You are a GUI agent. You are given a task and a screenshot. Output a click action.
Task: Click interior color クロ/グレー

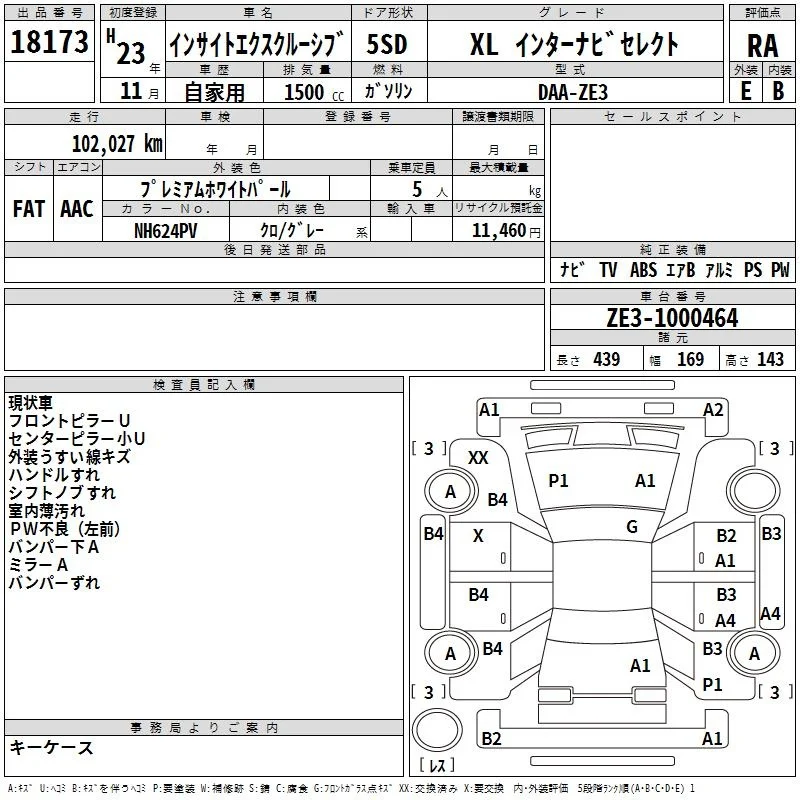pos(292,231)
